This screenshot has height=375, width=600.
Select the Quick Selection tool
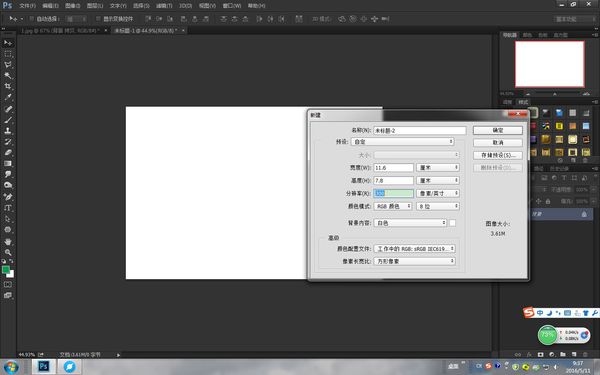(x=8, y=75)
